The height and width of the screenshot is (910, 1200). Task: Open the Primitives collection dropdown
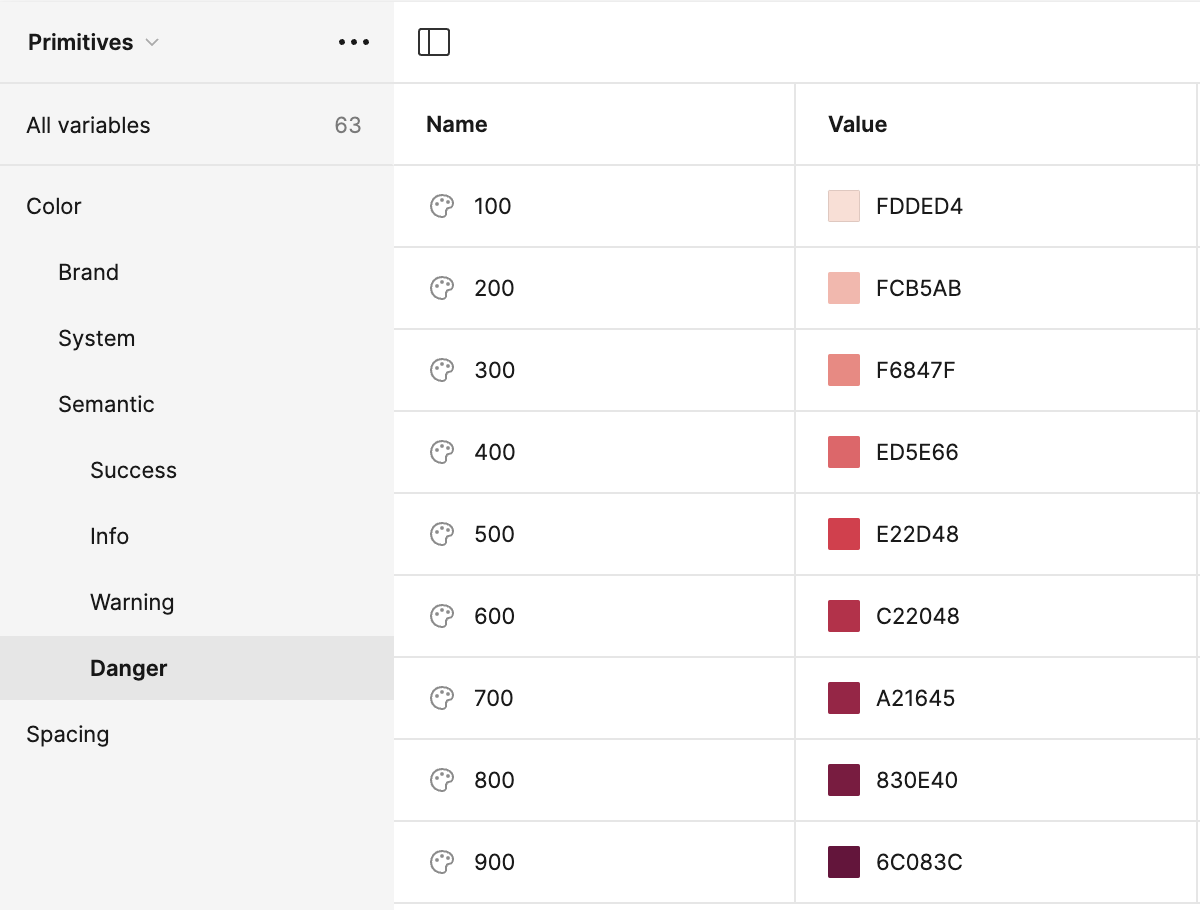[94, 42]
